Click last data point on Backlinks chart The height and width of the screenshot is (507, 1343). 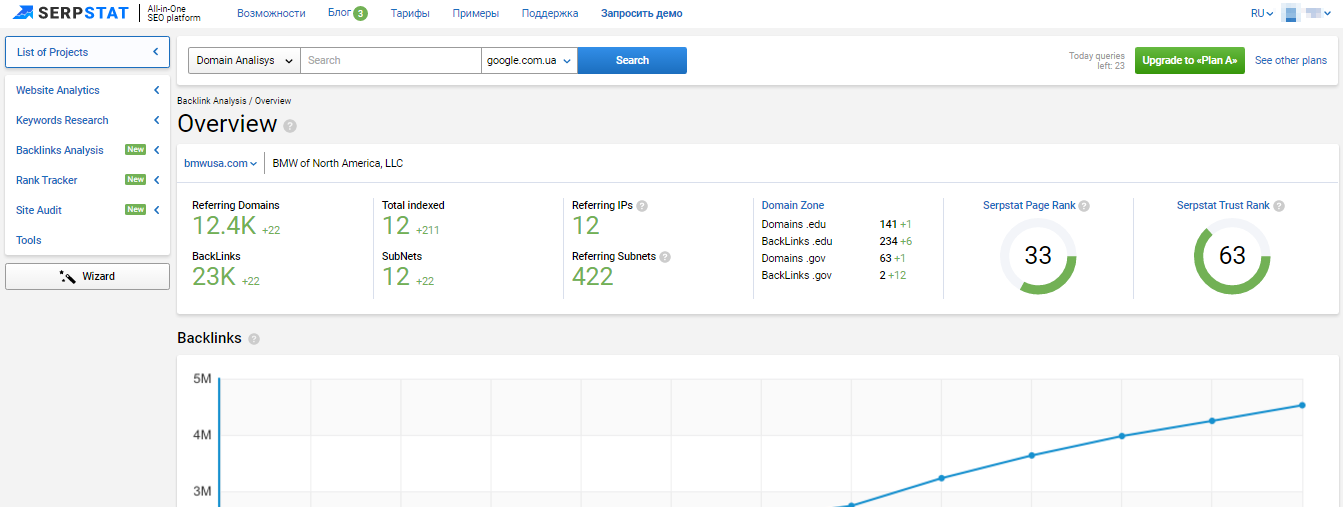1302,405
